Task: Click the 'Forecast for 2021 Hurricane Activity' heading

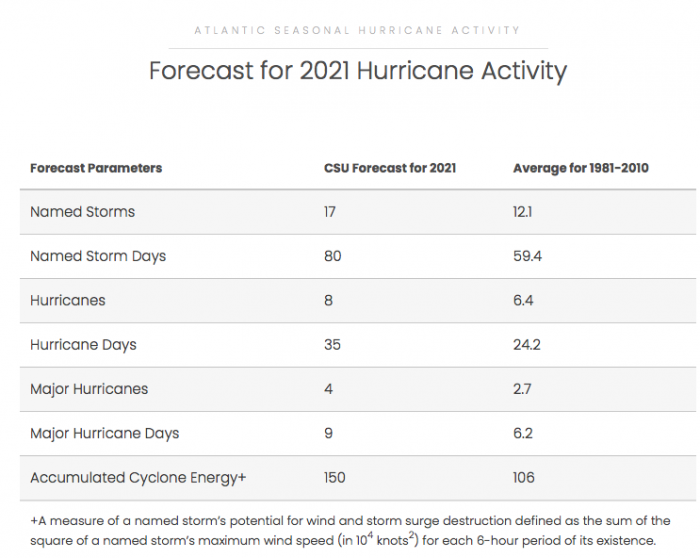Action: (357, 72)
